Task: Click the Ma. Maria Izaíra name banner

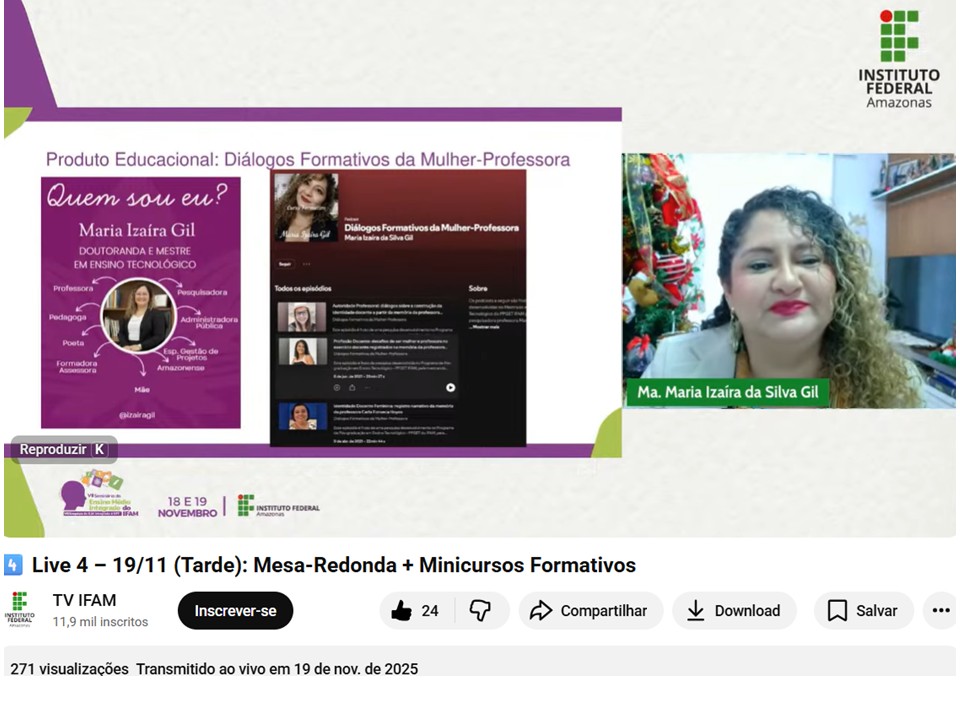Action: pos(728,392)
